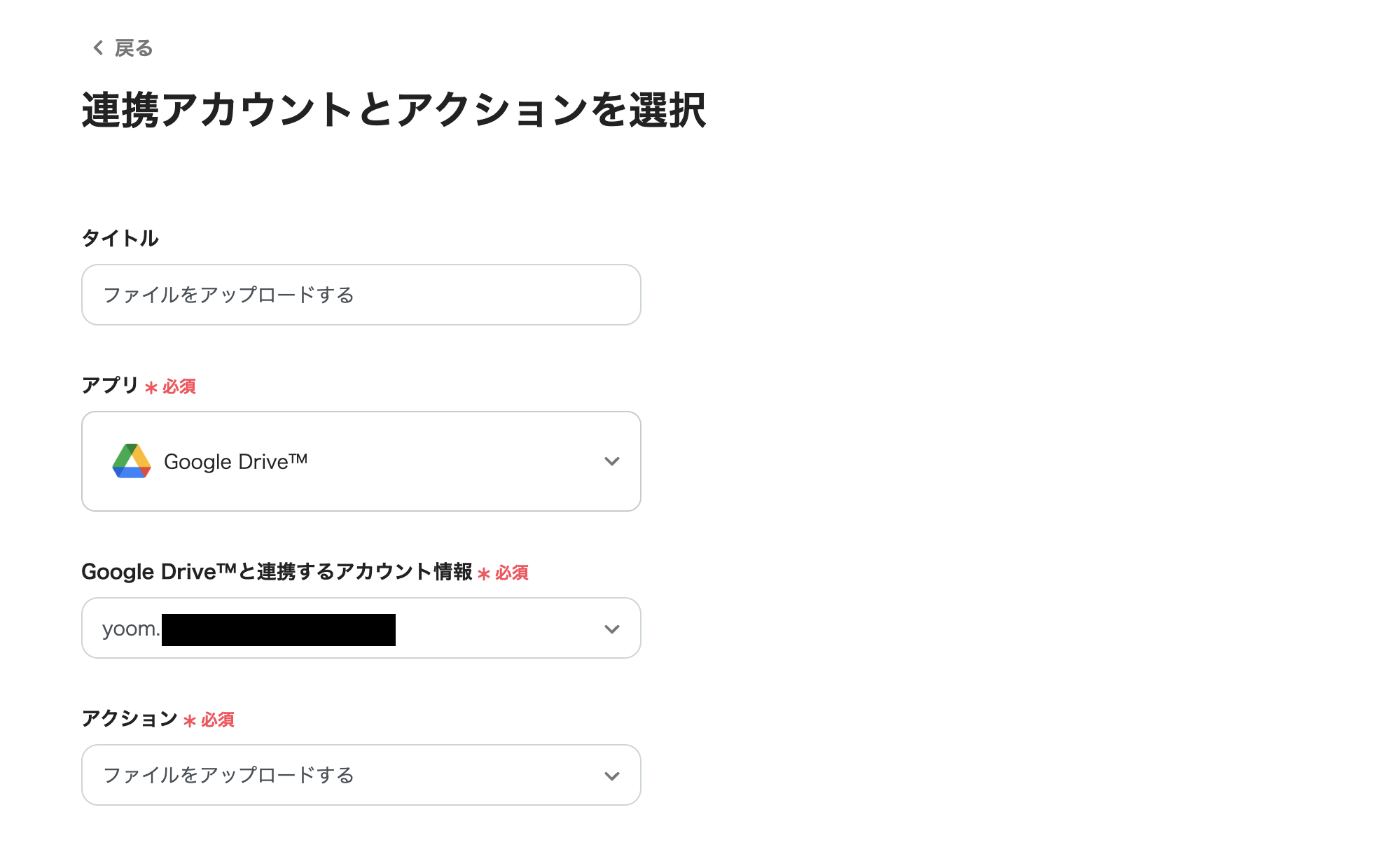Click the アプリ field label
Image resolution: width=1374 pixels, height=868 pixels.
tap(108, 385)
